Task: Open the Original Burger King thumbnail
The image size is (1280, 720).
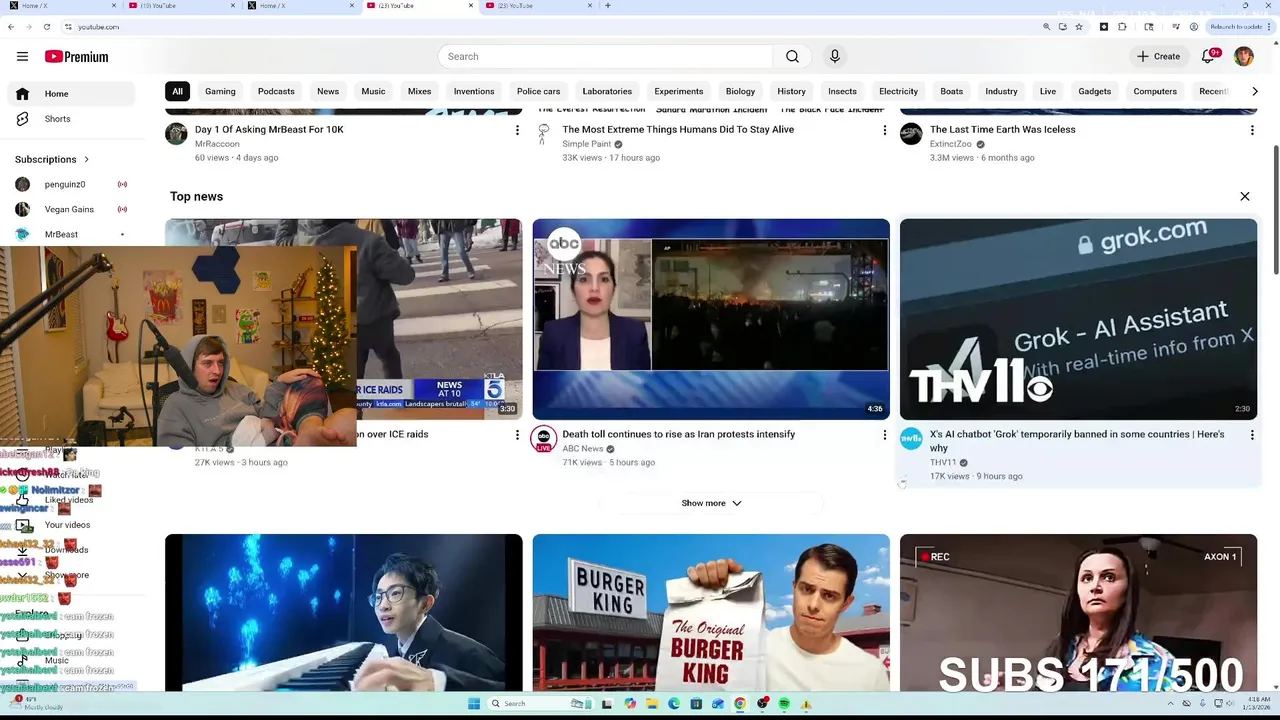Action: [711, 613]
